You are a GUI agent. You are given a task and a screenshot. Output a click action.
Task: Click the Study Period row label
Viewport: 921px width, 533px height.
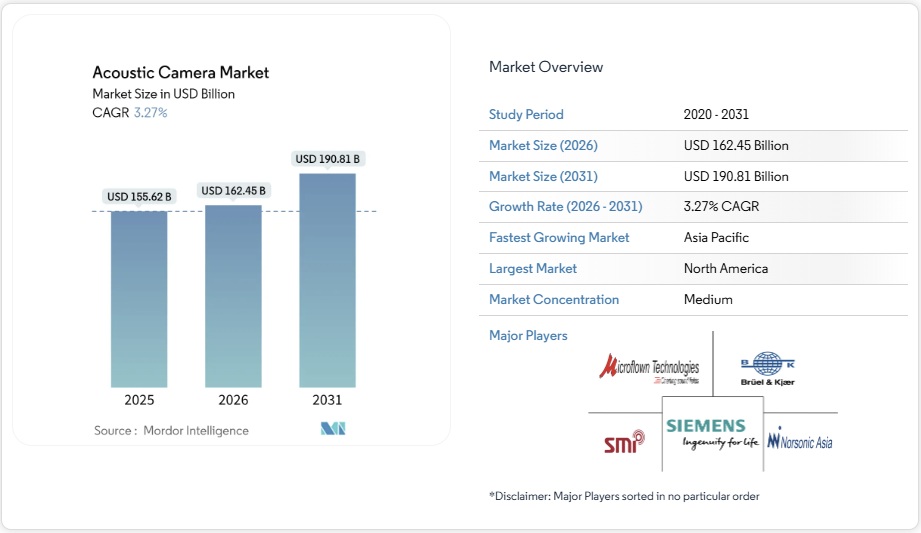click(x=526, y=115)
